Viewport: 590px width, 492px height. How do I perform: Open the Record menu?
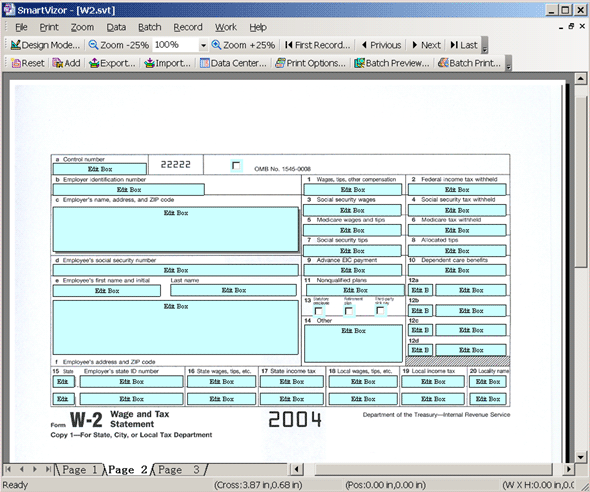188,27
